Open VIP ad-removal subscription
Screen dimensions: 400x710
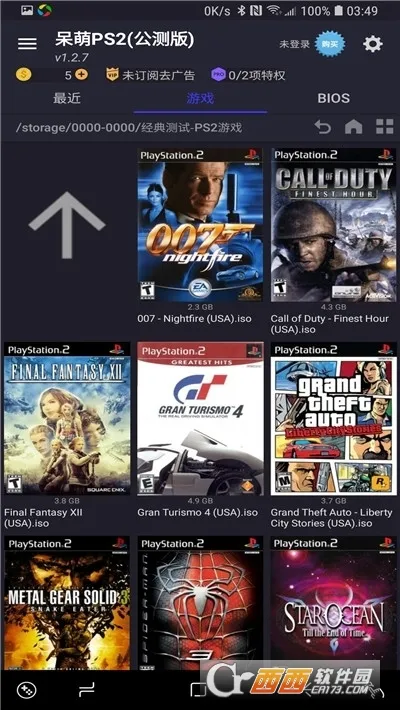tap(150, 75)
